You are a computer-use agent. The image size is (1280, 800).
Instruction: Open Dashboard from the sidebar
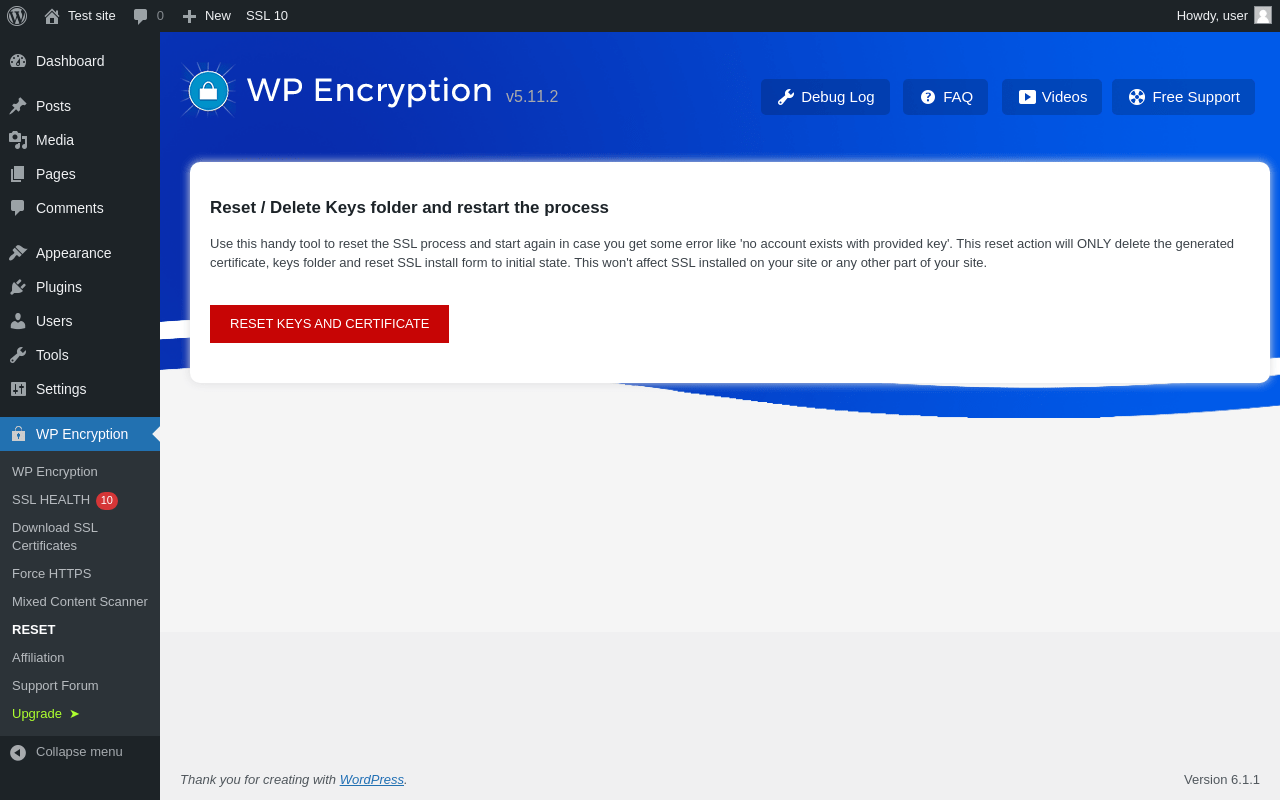pyautogui.click(x=70, y=61)
